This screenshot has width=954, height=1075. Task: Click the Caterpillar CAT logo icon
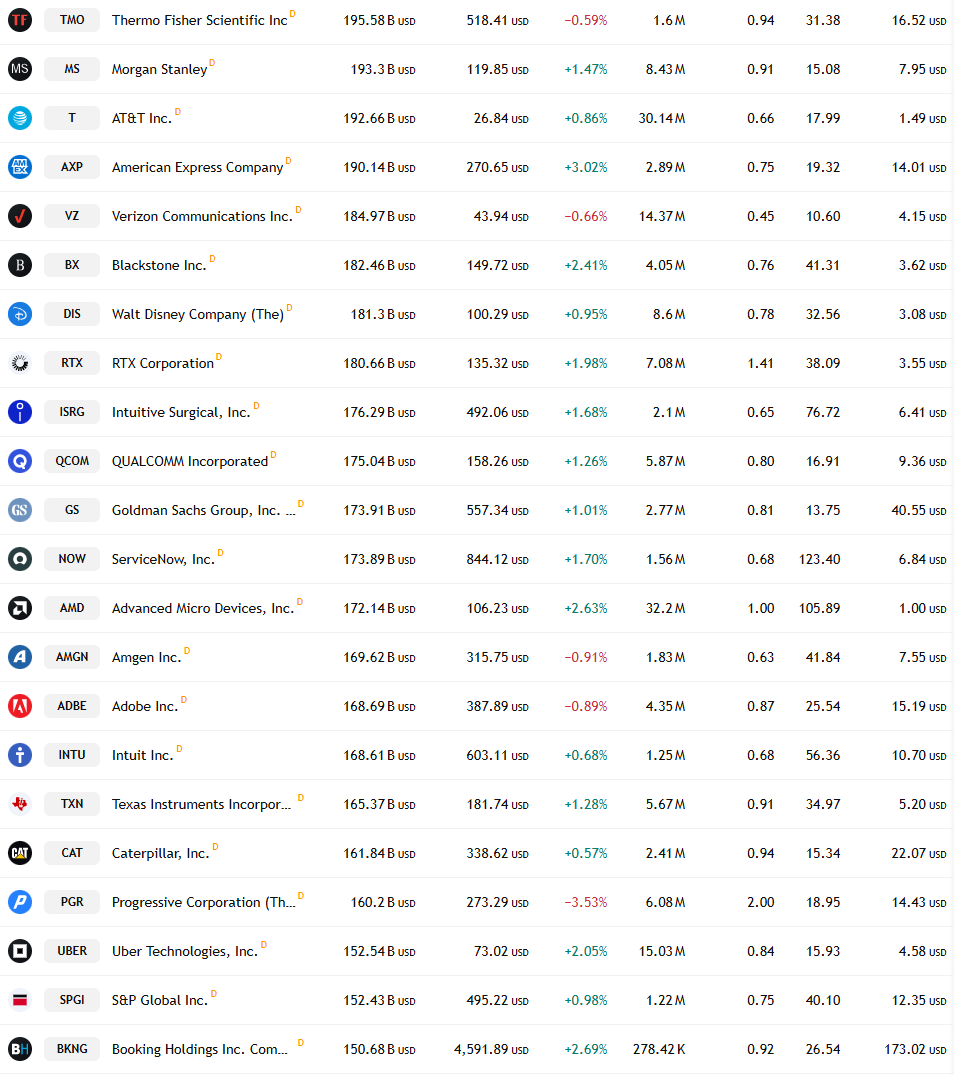[20, 853]
